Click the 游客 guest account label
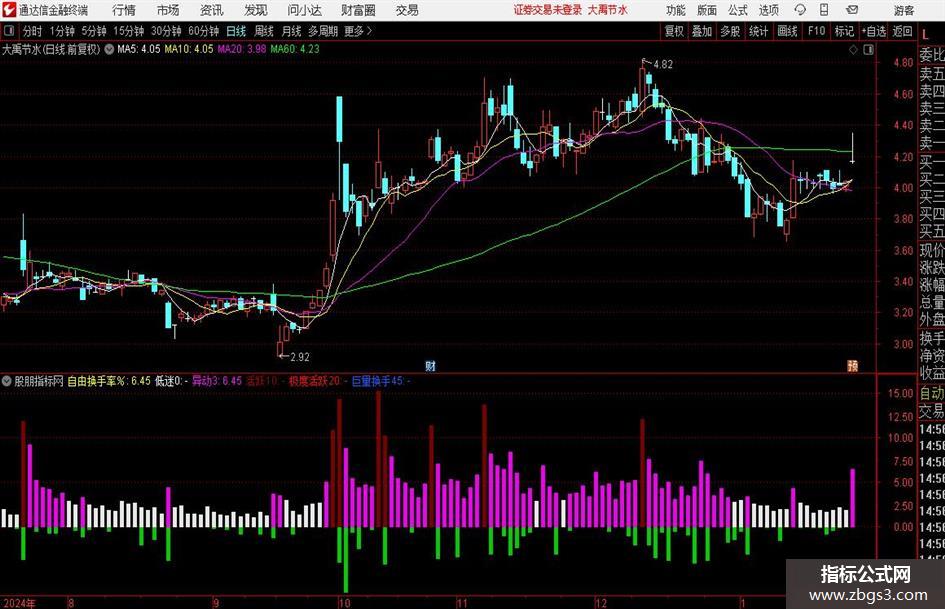Image resolution: width=945 pixels, height=609 pixels. tap(904, 10)
